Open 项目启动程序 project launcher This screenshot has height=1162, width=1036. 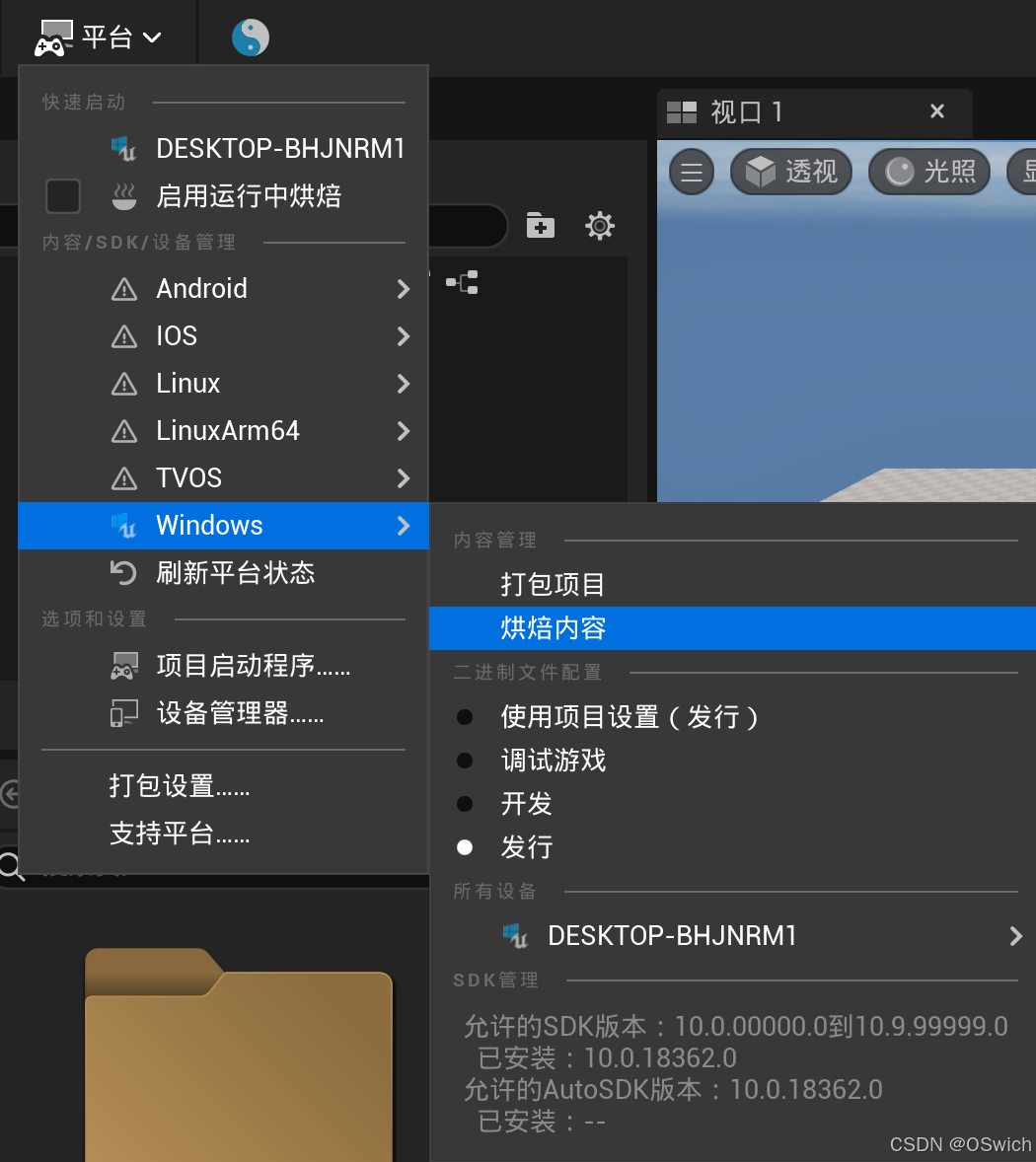tap(223, 666)
